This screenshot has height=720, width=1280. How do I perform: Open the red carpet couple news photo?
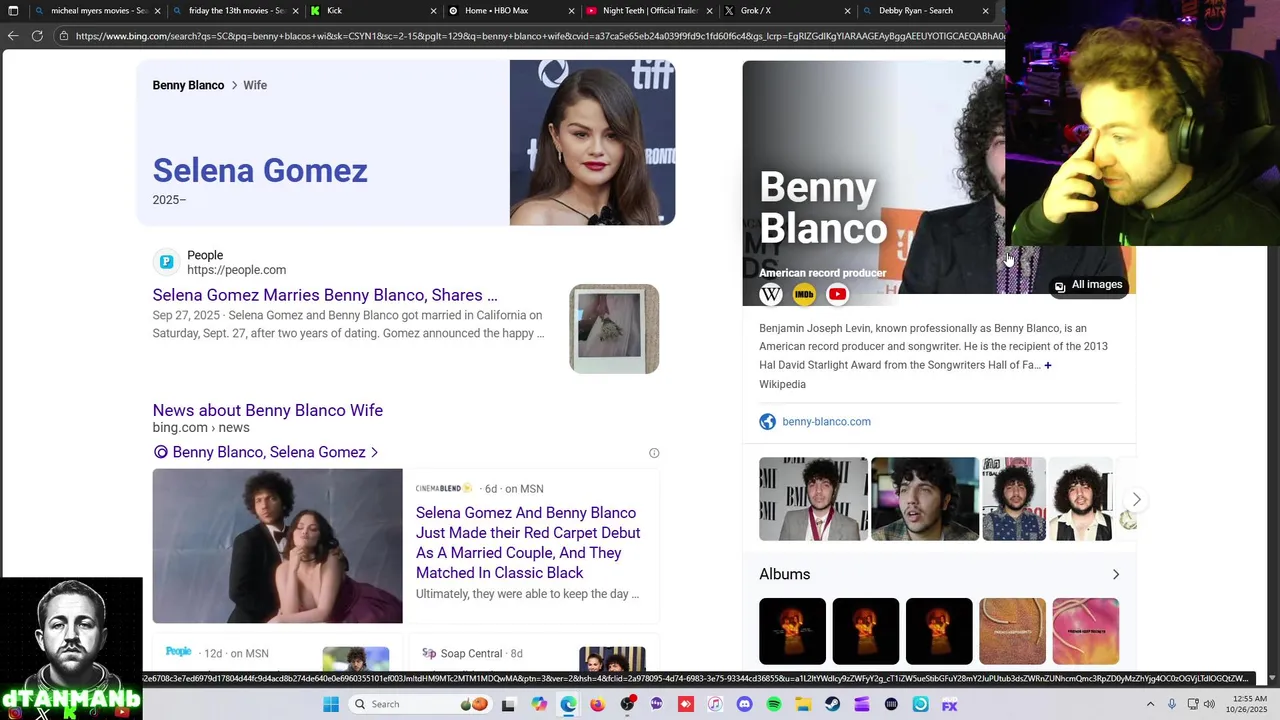click(x=277, y=546)
